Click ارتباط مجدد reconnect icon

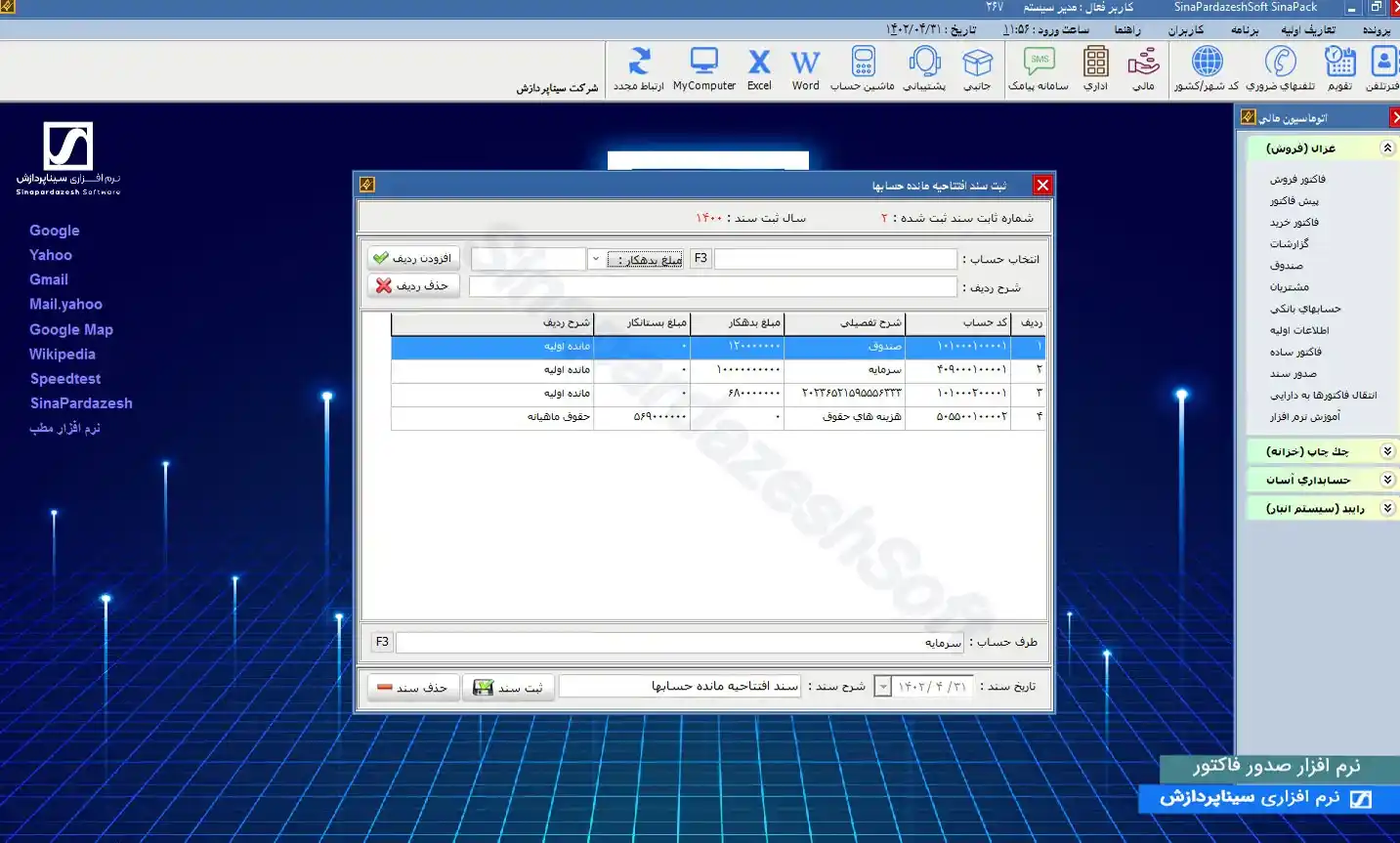639,68
